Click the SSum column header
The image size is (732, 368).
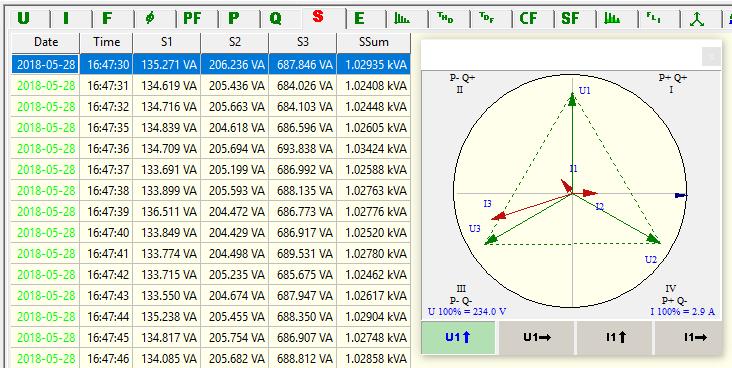pos(373,42)
